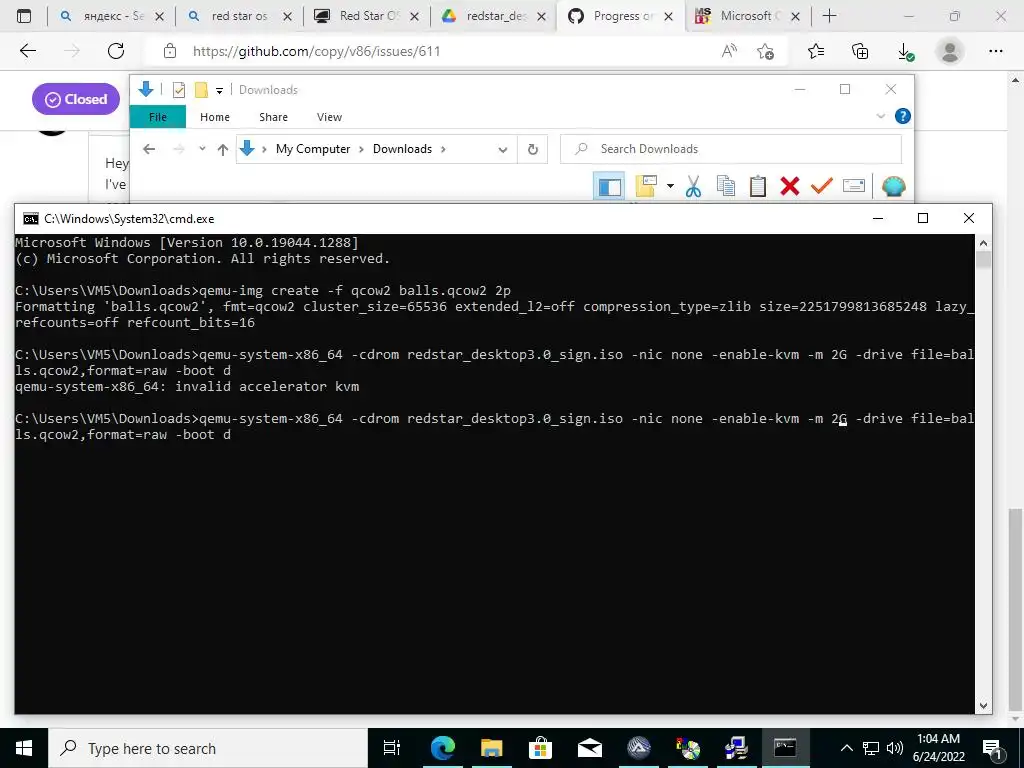Open the View ribbon tab
The width and height of the screenshot is (1024, 768).
329,117
